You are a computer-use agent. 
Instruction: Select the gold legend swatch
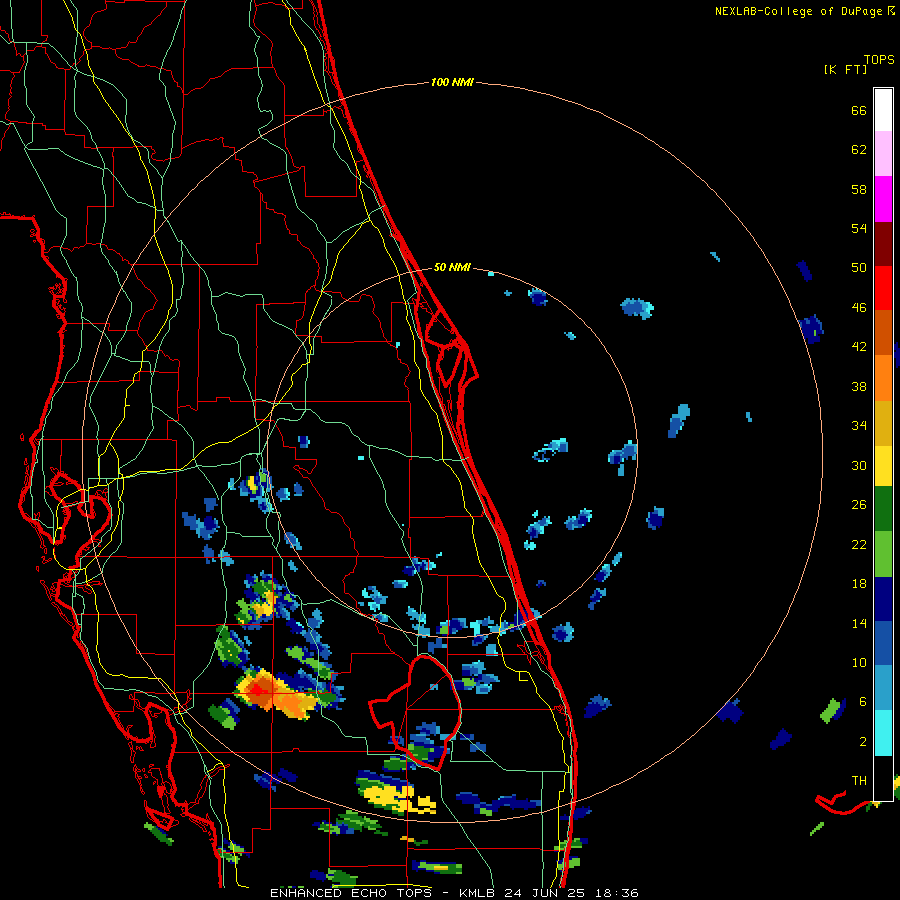883,423
